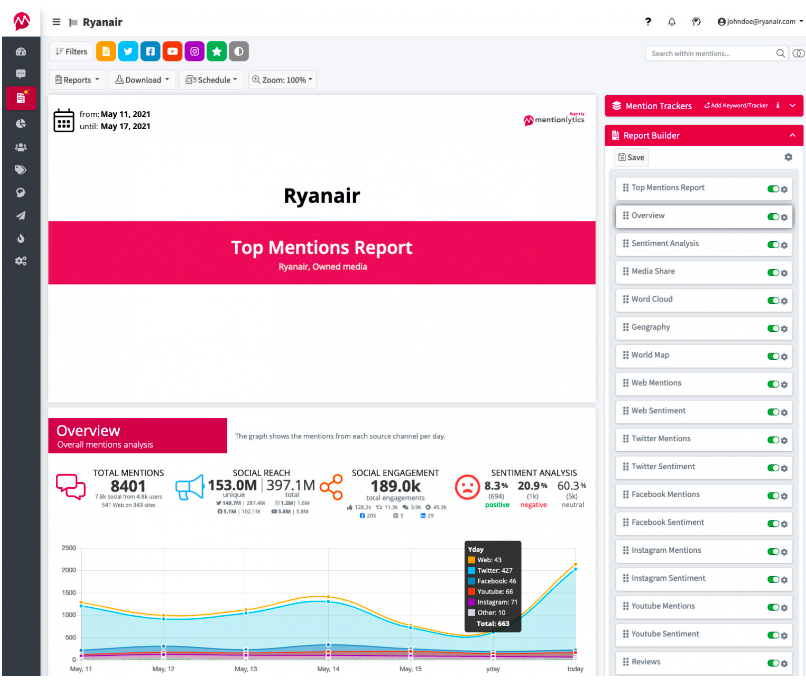Open the johndoe@ryanair.com account menu

[x=760, y=22]
